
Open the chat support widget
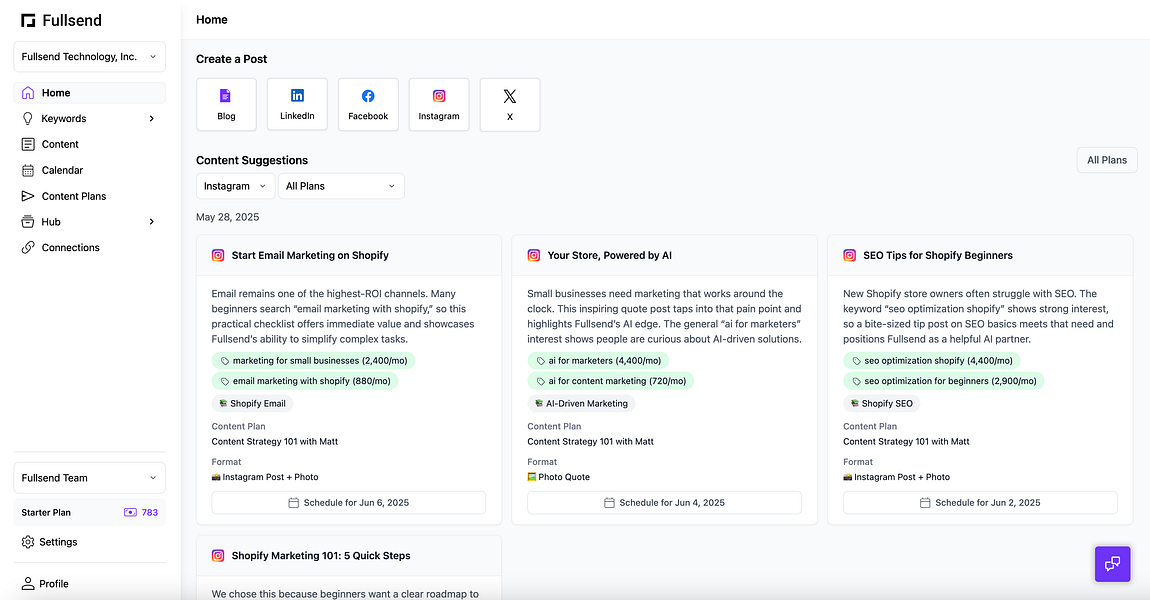[x=1113, y=564]
